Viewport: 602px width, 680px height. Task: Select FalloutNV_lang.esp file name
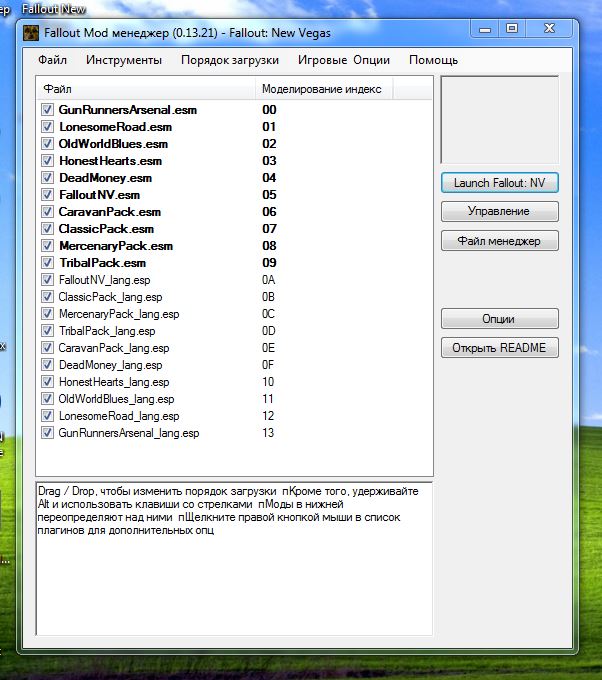(105, 280)
